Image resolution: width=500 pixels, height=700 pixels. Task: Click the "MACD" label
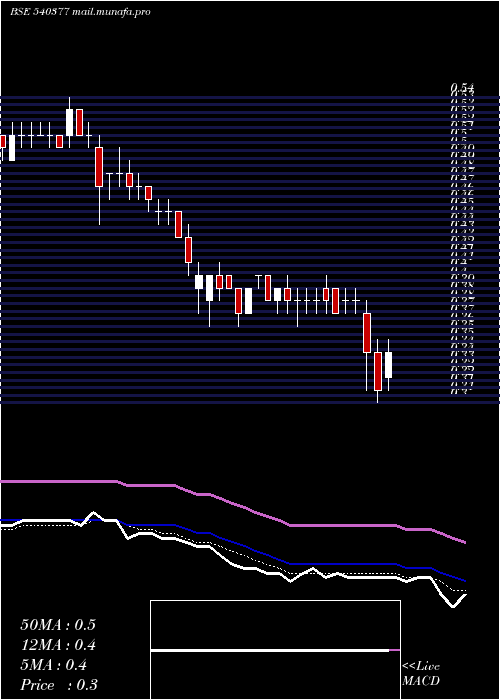click(421, 681)
